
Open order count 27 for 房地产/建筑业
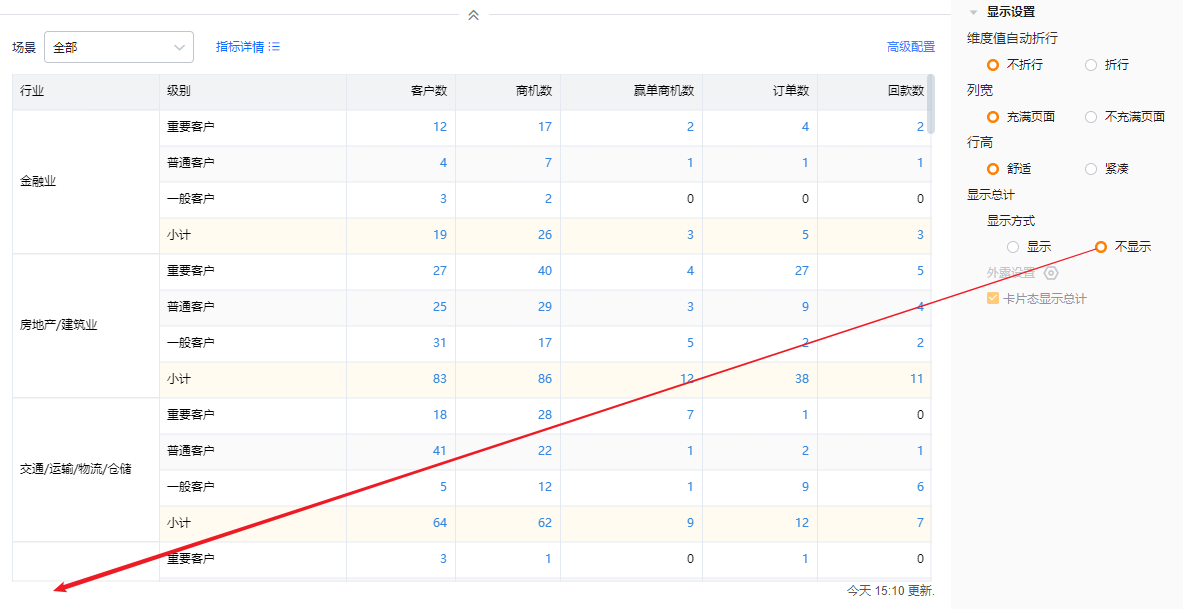(x=801, y=271)
